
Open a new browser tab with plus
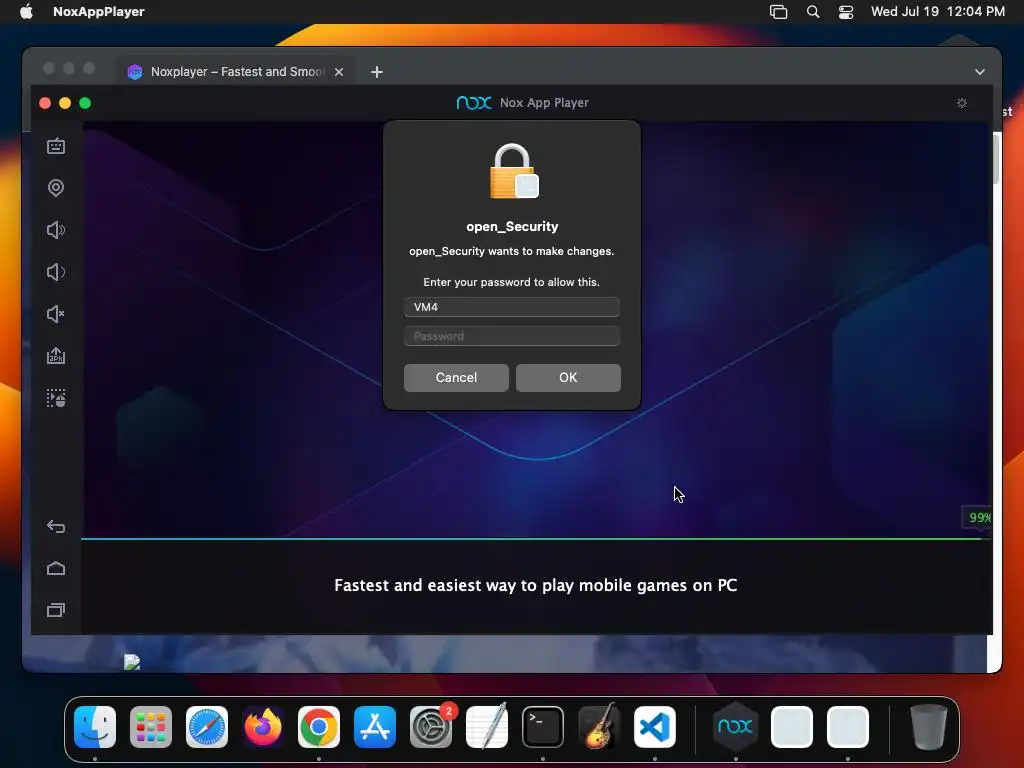point(377,72)
